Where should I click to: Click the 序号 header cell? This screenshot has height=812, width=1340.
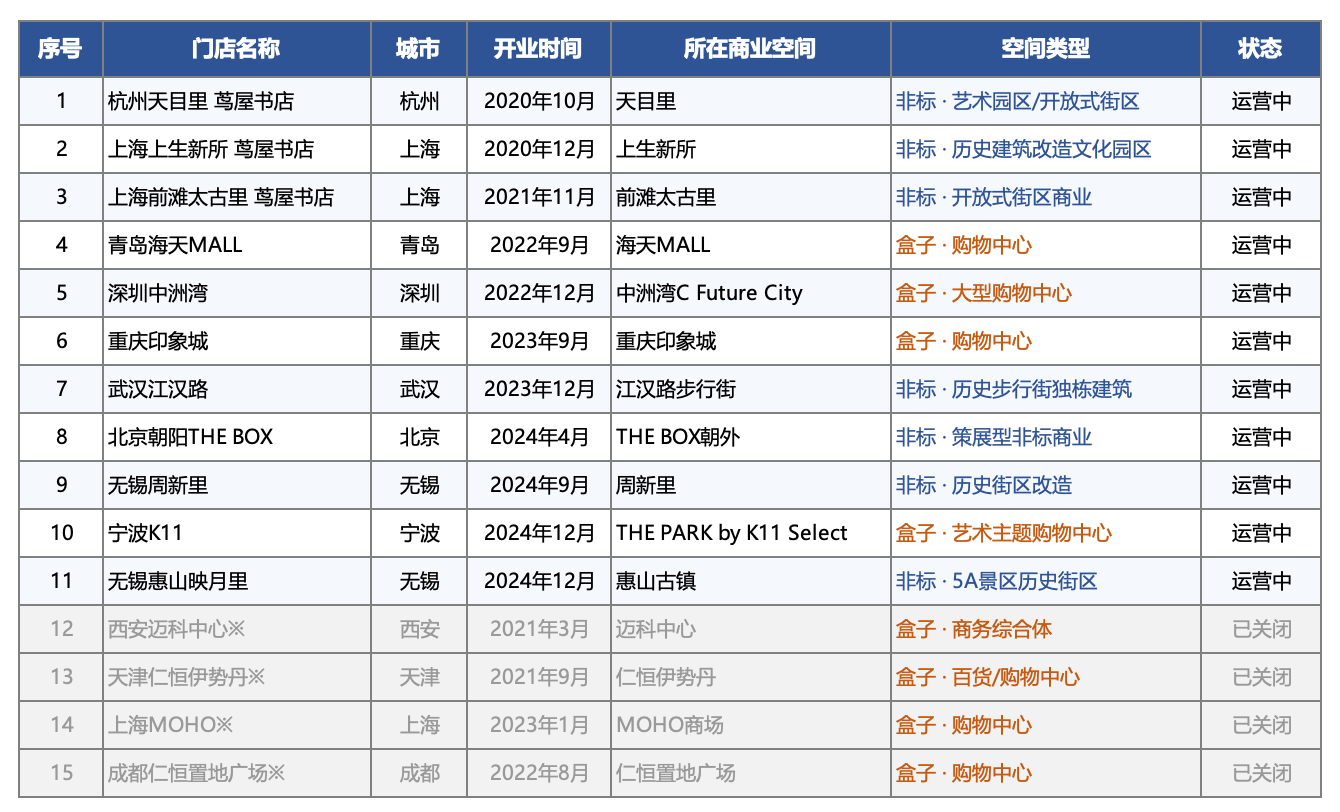pyautogui.click(x=61, y=49)
